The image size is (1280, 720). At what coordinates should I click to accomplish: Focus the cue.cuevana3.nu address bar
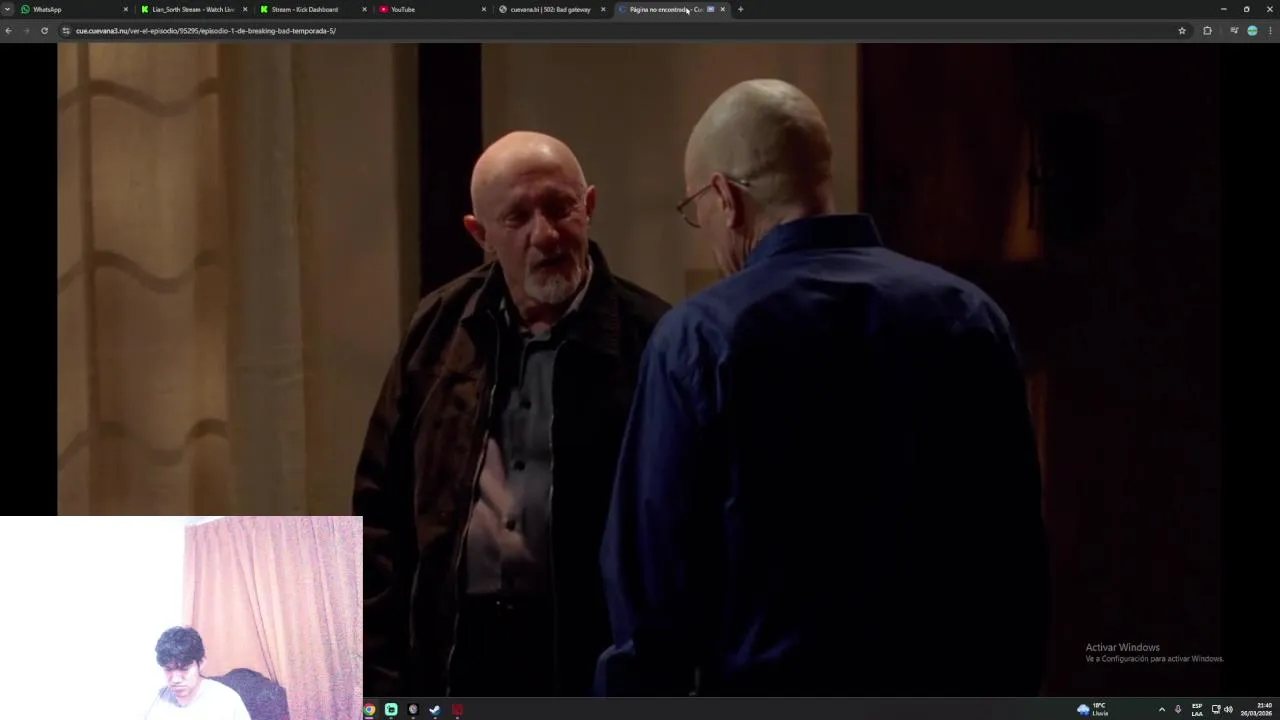pyautogui.click(x=620, y=31)
